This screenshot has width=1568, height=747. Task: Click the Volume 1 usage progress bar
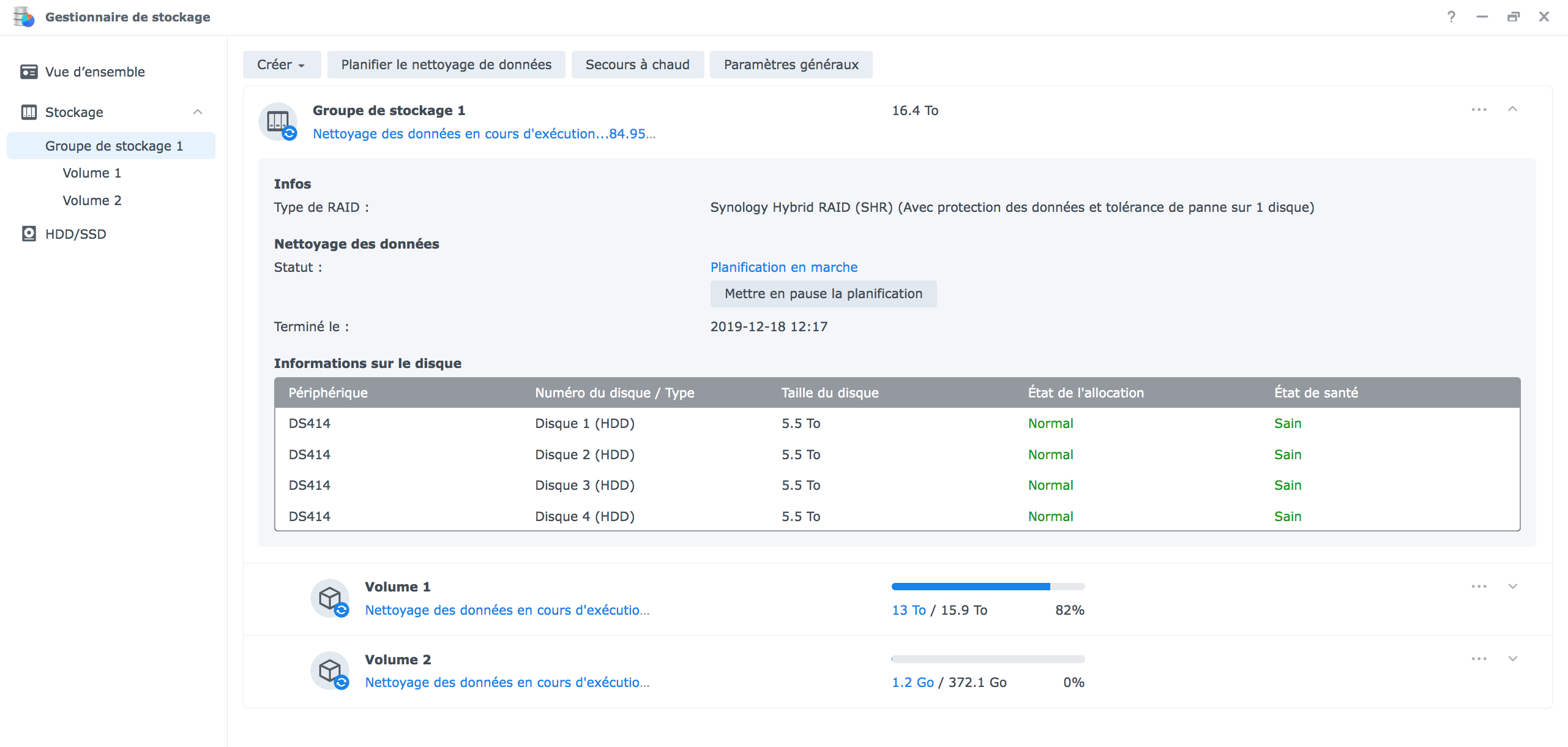(x=987, y=587)
